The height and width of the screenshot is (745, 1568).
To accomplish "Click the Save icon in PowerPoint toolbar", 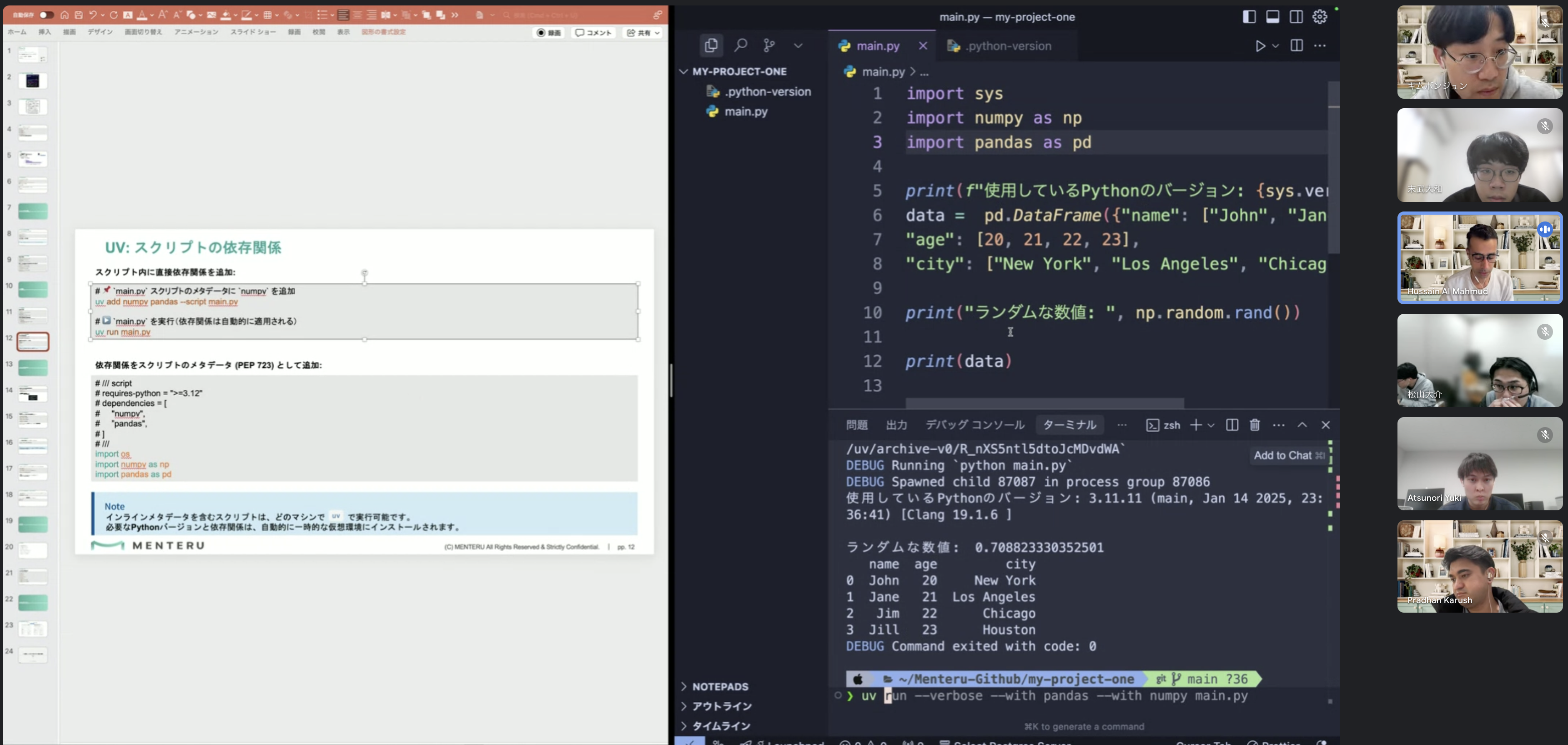I will [x=79, y=15].
